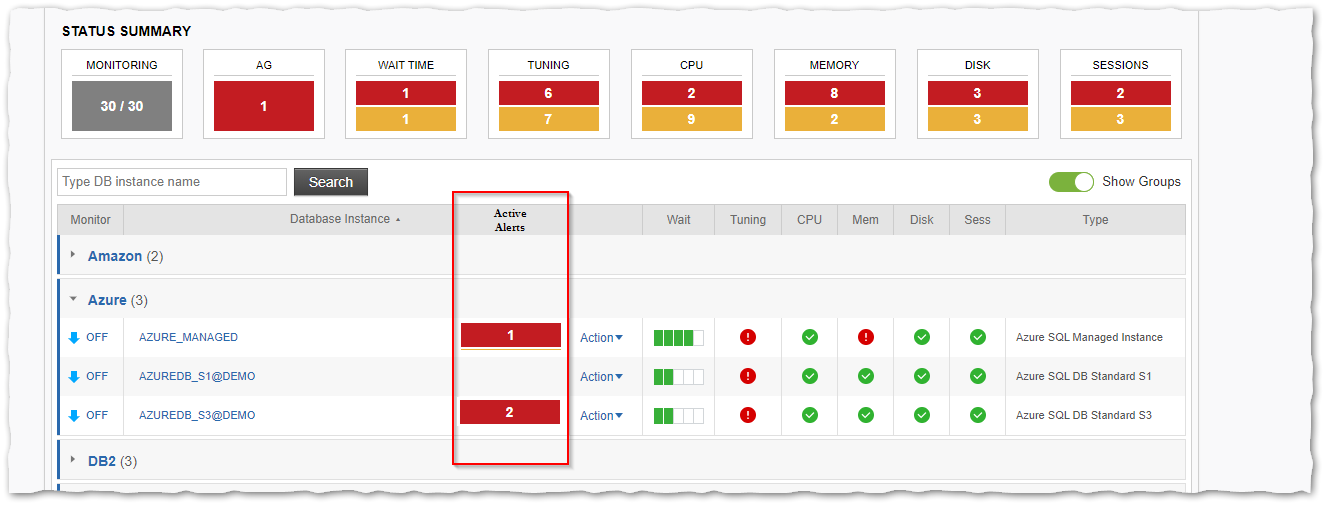The image size is (1325, 505).
Task: Click the Tuning red count 6
Action: coord(549,93)
